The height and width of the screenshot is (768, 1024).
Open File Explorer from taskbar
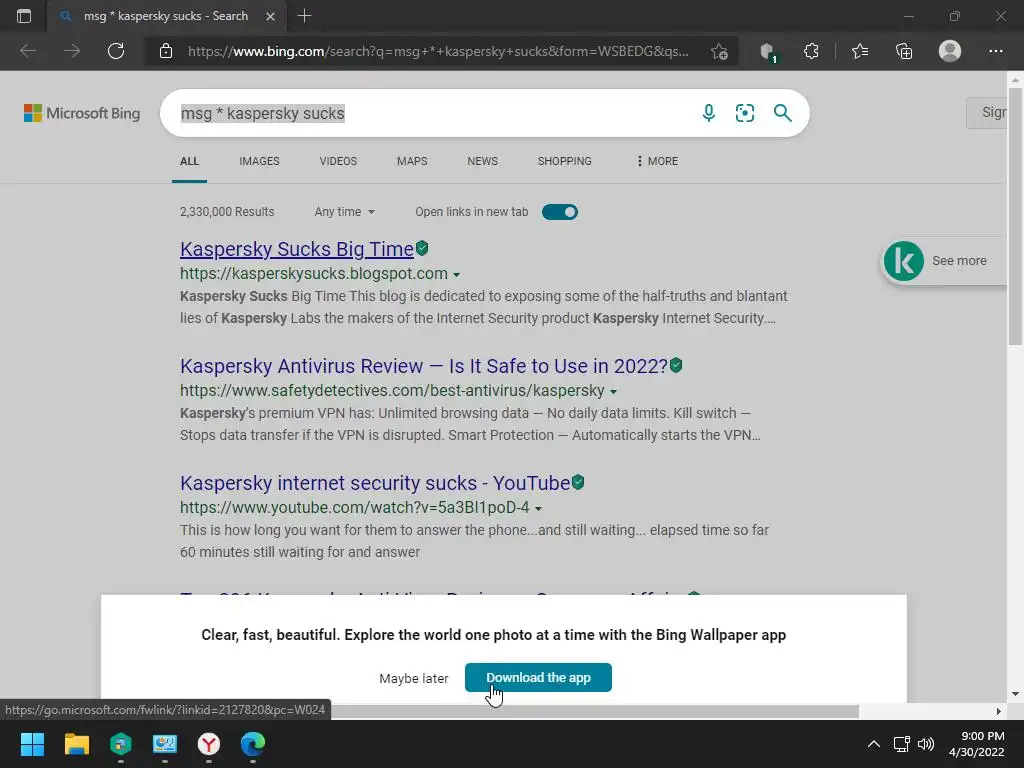coord(76,744)
